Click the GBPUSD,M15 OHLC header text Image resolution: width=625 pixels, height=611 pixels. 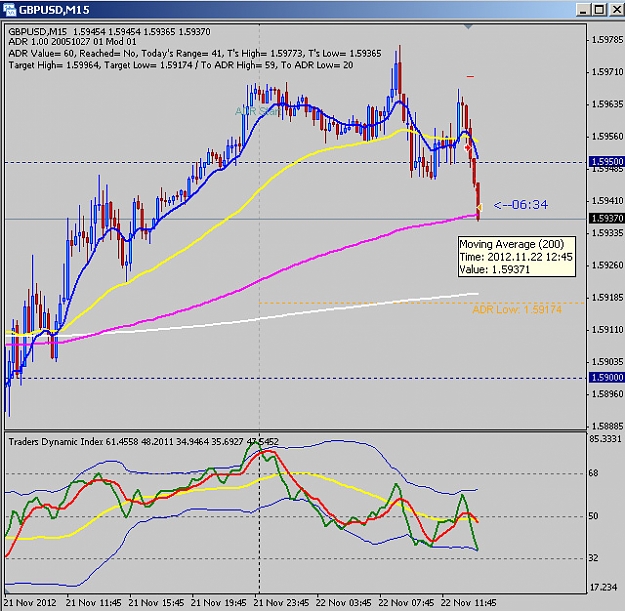(109, 31)
